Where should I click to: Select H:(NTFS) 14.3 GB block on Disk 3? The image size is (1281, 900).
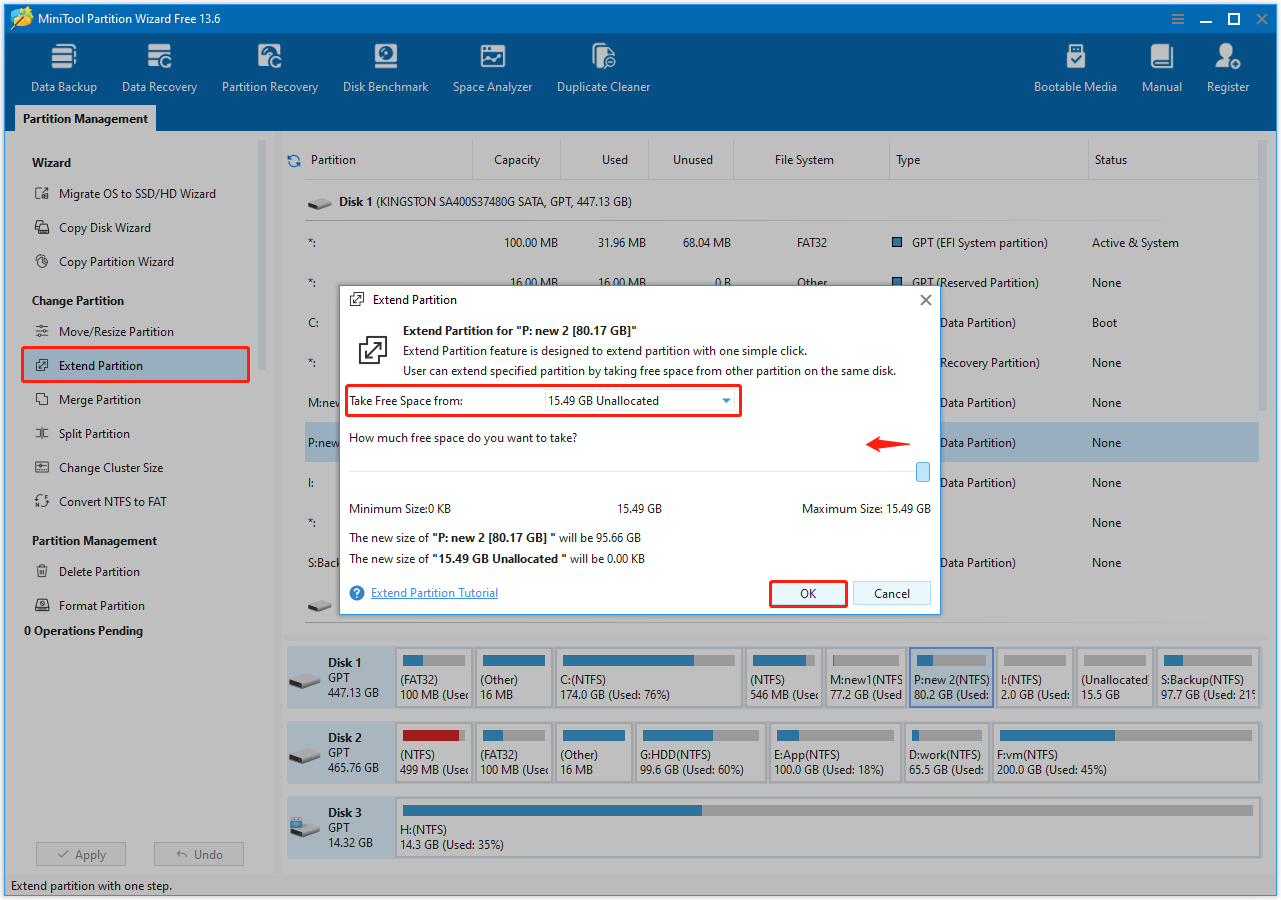coord(827,827)
